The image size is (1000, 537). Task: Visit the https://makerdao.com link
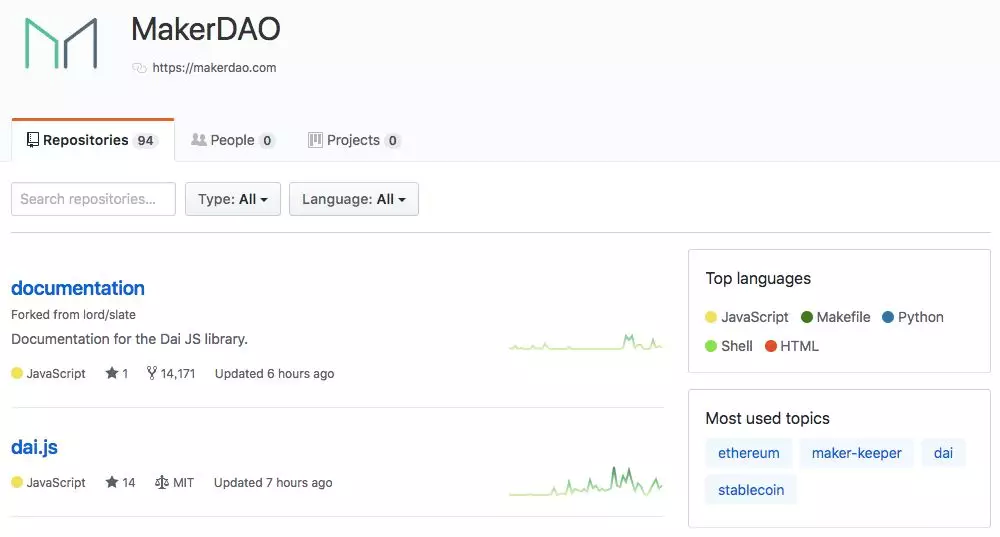click(x=214, y=68)
